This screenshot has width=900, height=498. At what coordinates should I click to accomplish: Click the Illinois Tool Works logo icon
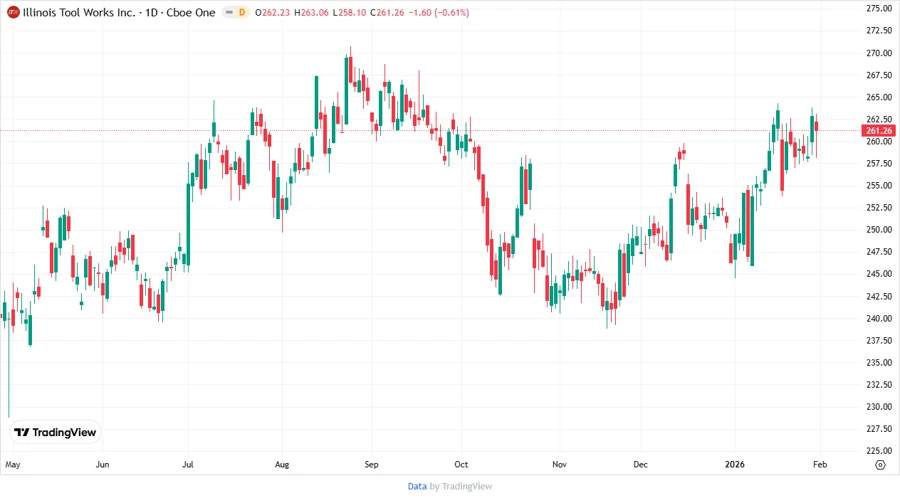pyautogui.click(x=13, y=12)
